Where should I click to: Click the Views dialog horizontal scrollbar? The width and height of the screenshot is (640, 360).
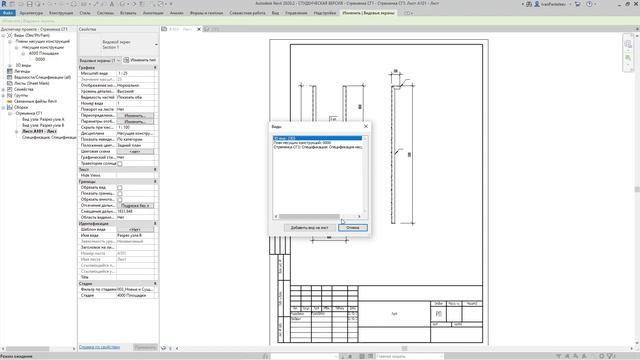309,216
